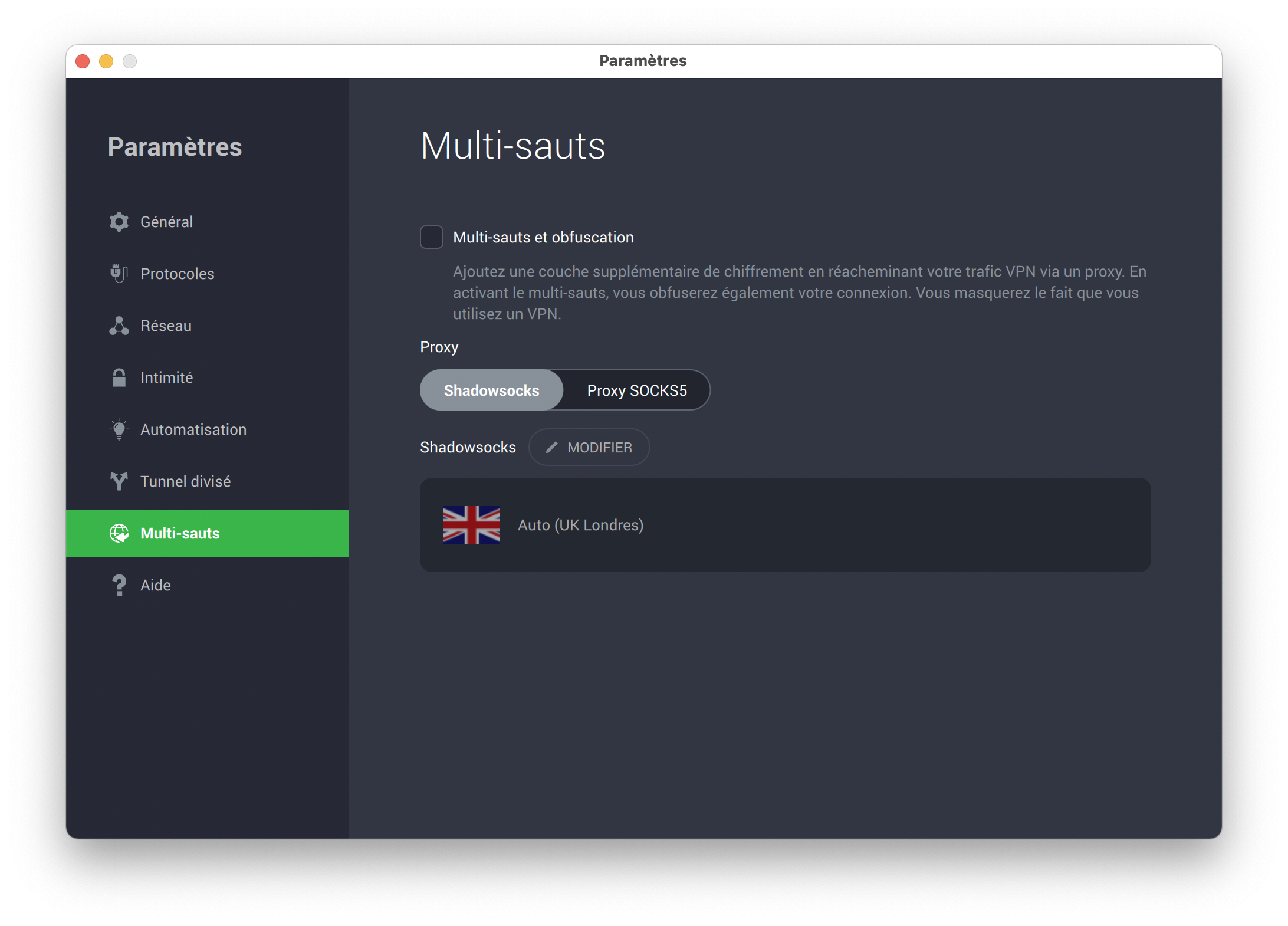Screen dimensions: 1288x926
Task: Open the Protocoles settings section
Action: [208, 274]
